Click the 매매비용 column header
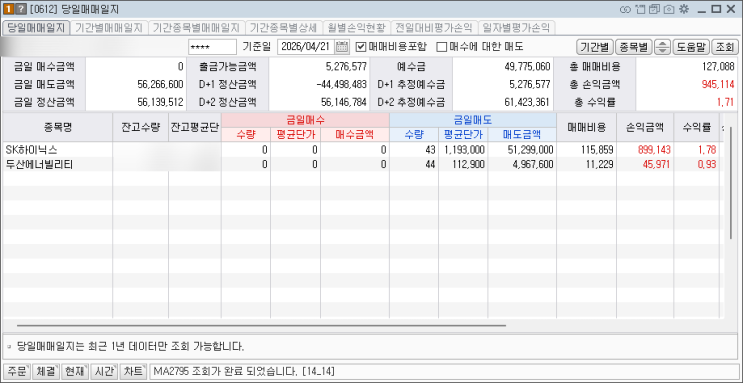 [587, 127]
